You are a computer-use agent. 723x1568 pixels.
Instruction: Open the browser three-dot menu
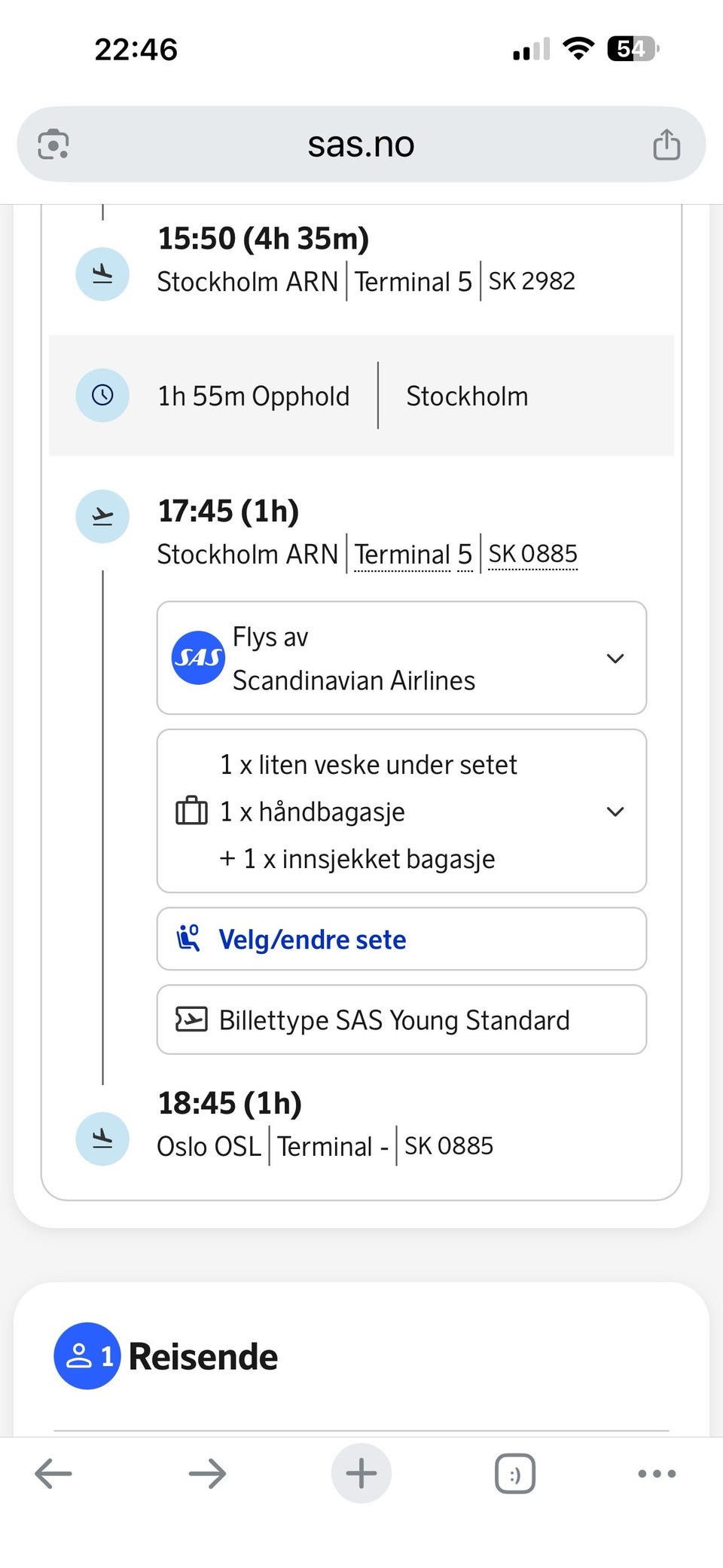coord(657,1473)
